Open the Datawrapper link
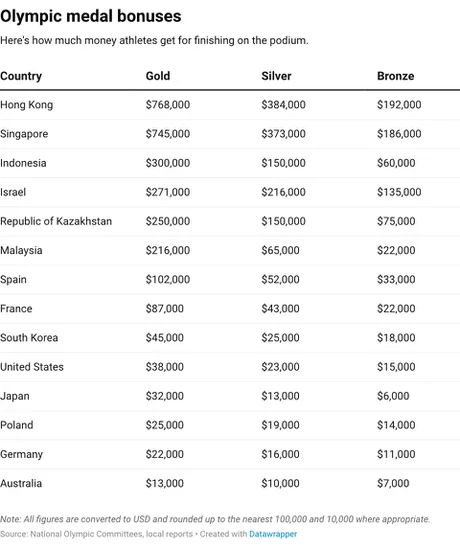Viewport: 460px width, 549px height. 273,534
